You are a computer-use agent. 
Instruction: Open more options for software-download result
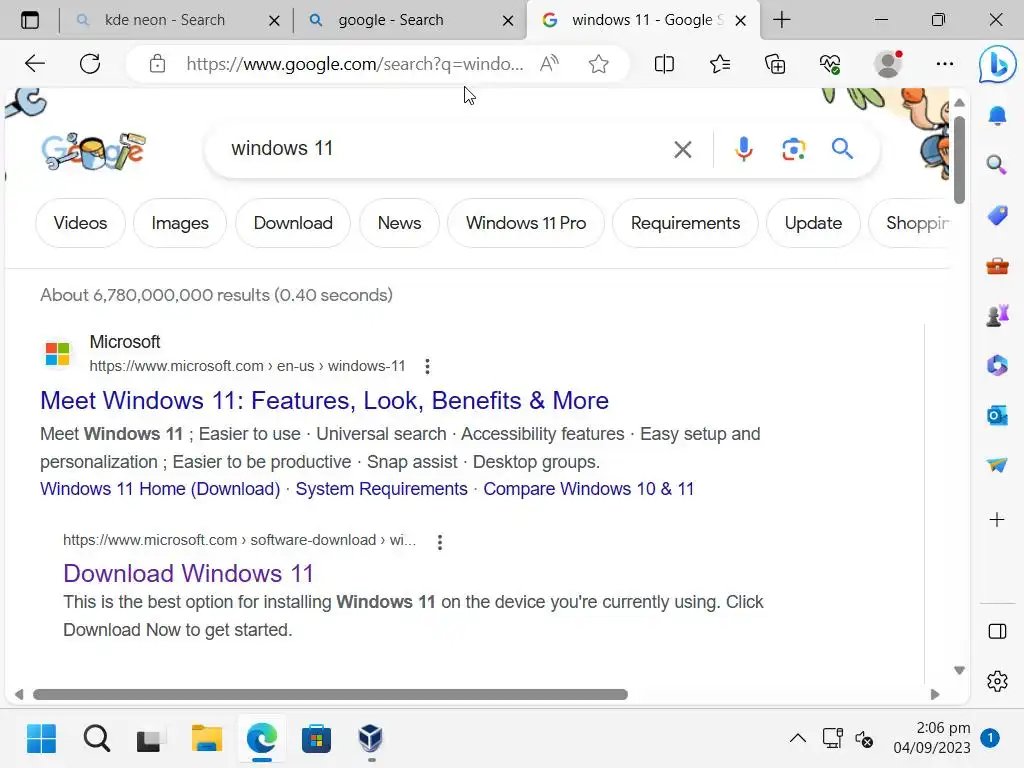440,542
